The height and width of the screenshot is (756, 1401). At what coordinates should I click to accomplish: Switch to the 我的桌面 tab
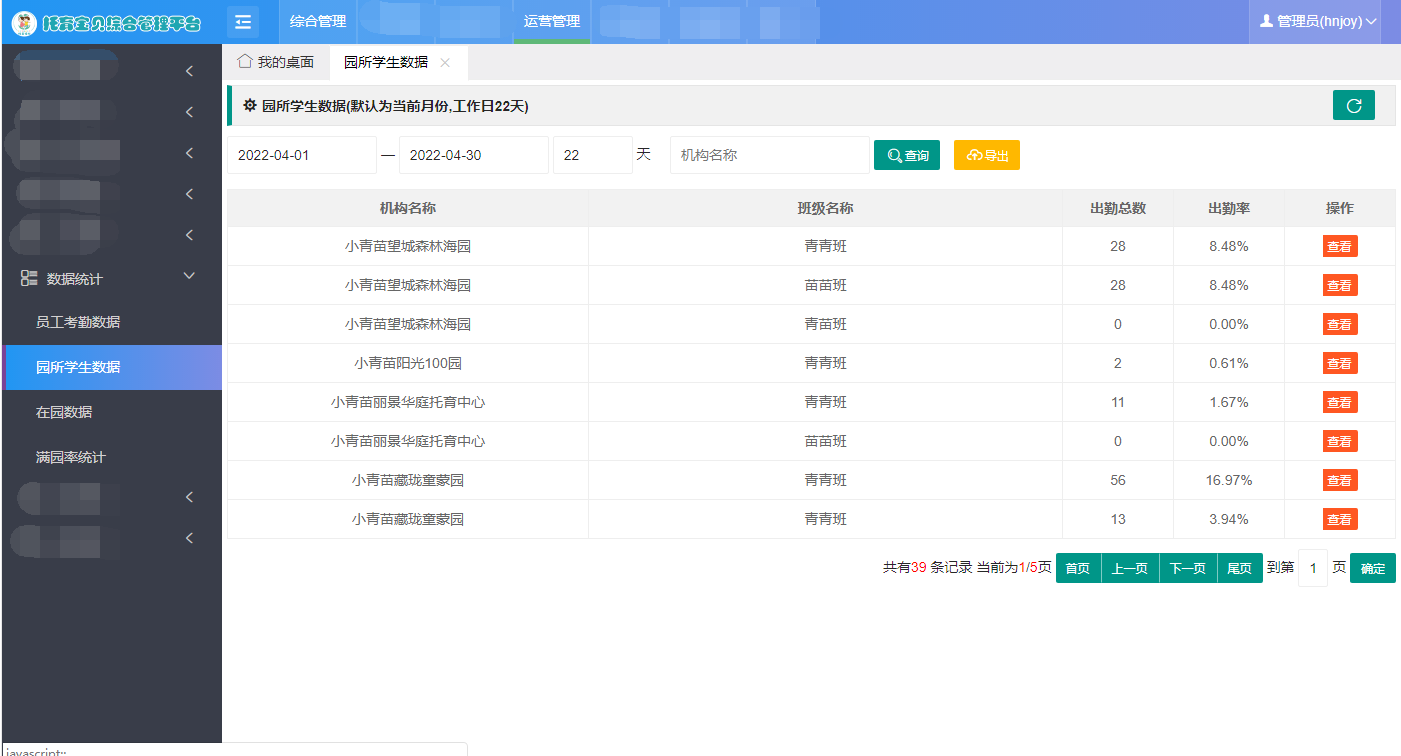coord(276,62)
